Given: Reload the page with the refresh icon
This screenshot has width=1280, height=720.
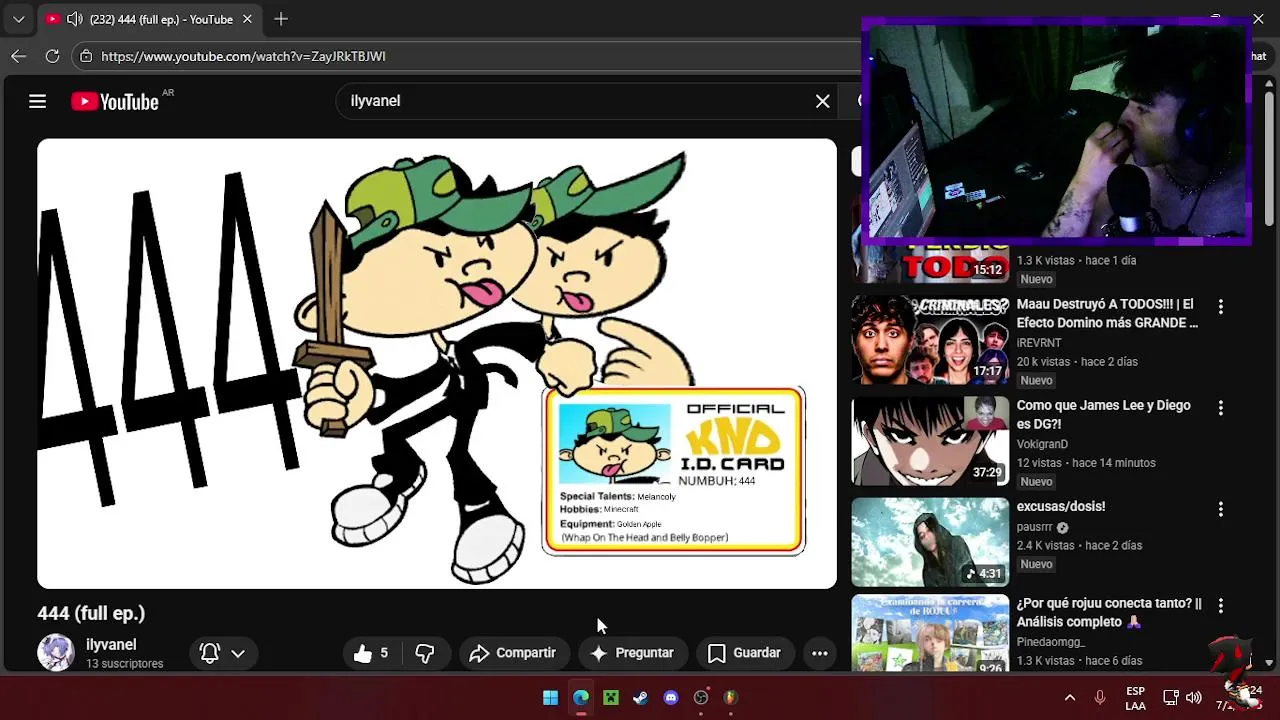Looking at the screenshot, I should tap(52, 56).
